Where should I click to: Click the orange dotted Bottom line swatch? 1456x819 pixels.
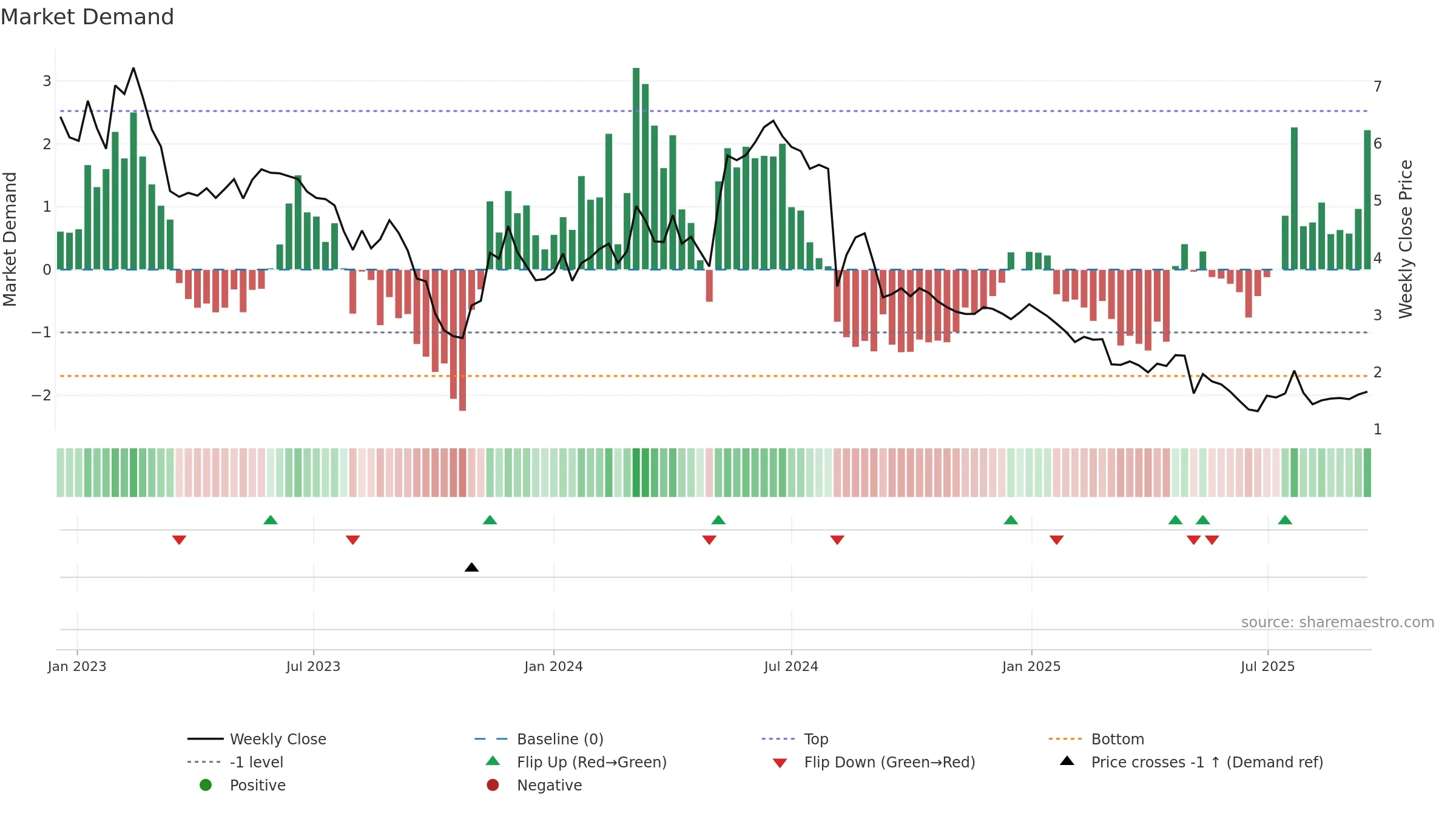[1065, 739]
